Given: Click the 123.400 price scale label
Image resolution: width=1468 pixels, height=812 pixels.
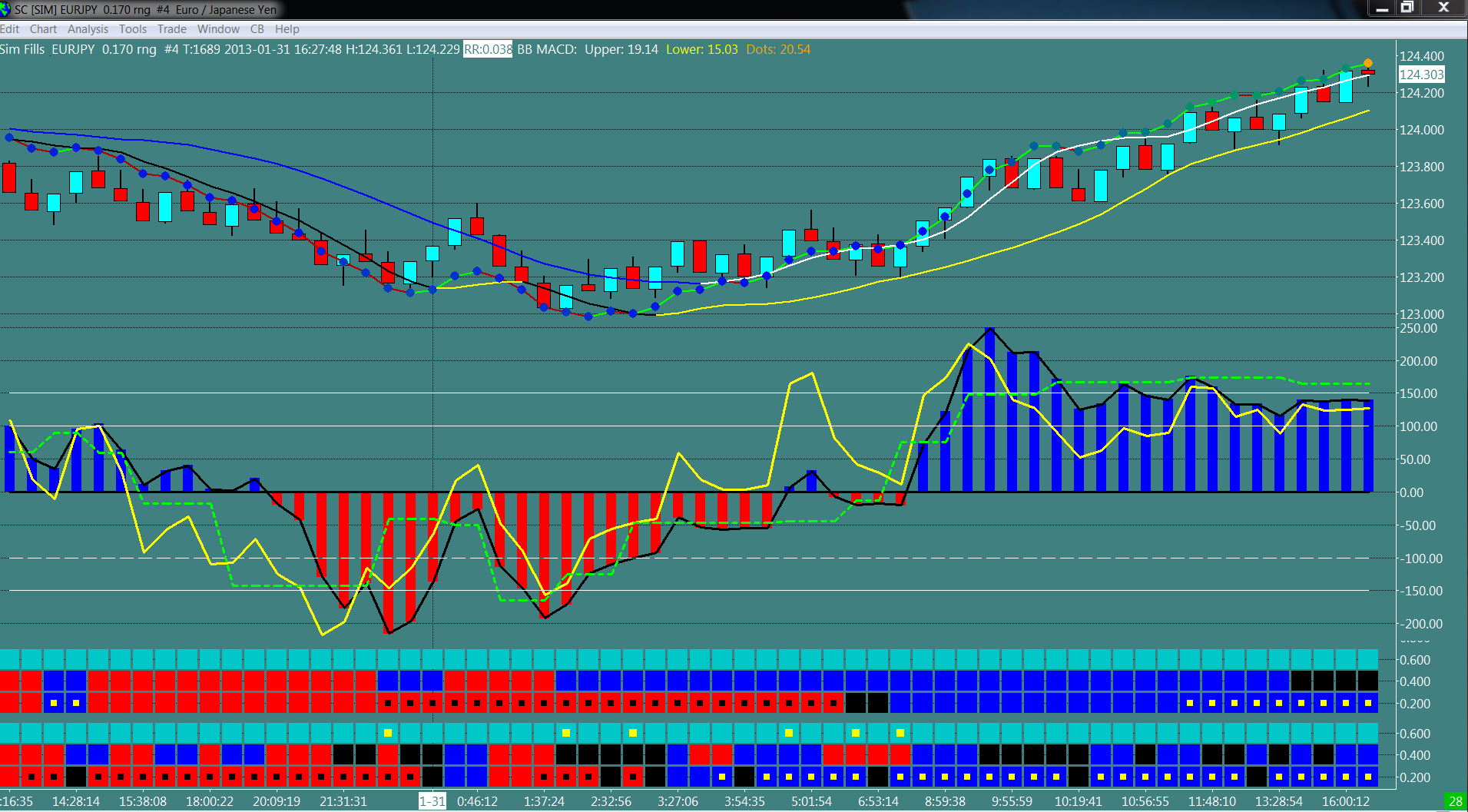Looking at the screenshot, I should pos(1421,240).
